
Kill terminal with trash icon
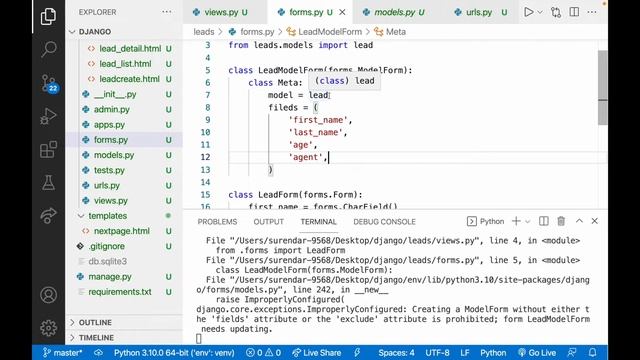click(x=561, y=221)
